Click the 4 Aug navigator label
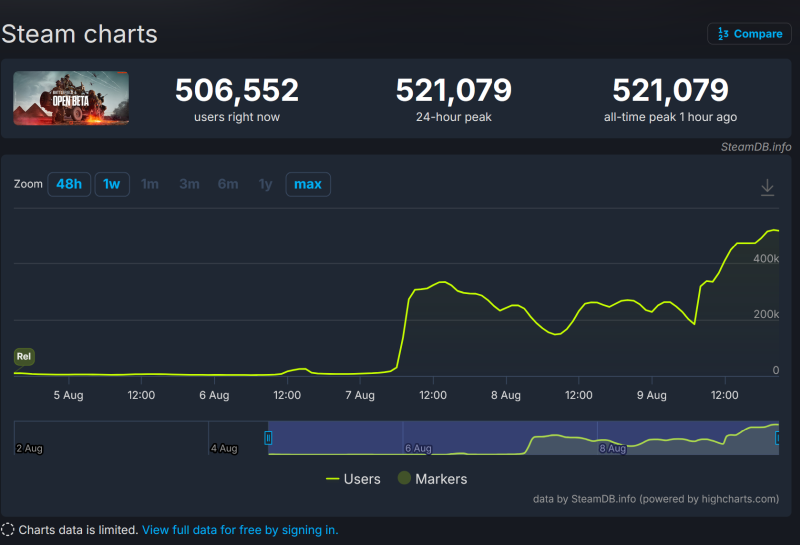 click(x=224, y=449)
